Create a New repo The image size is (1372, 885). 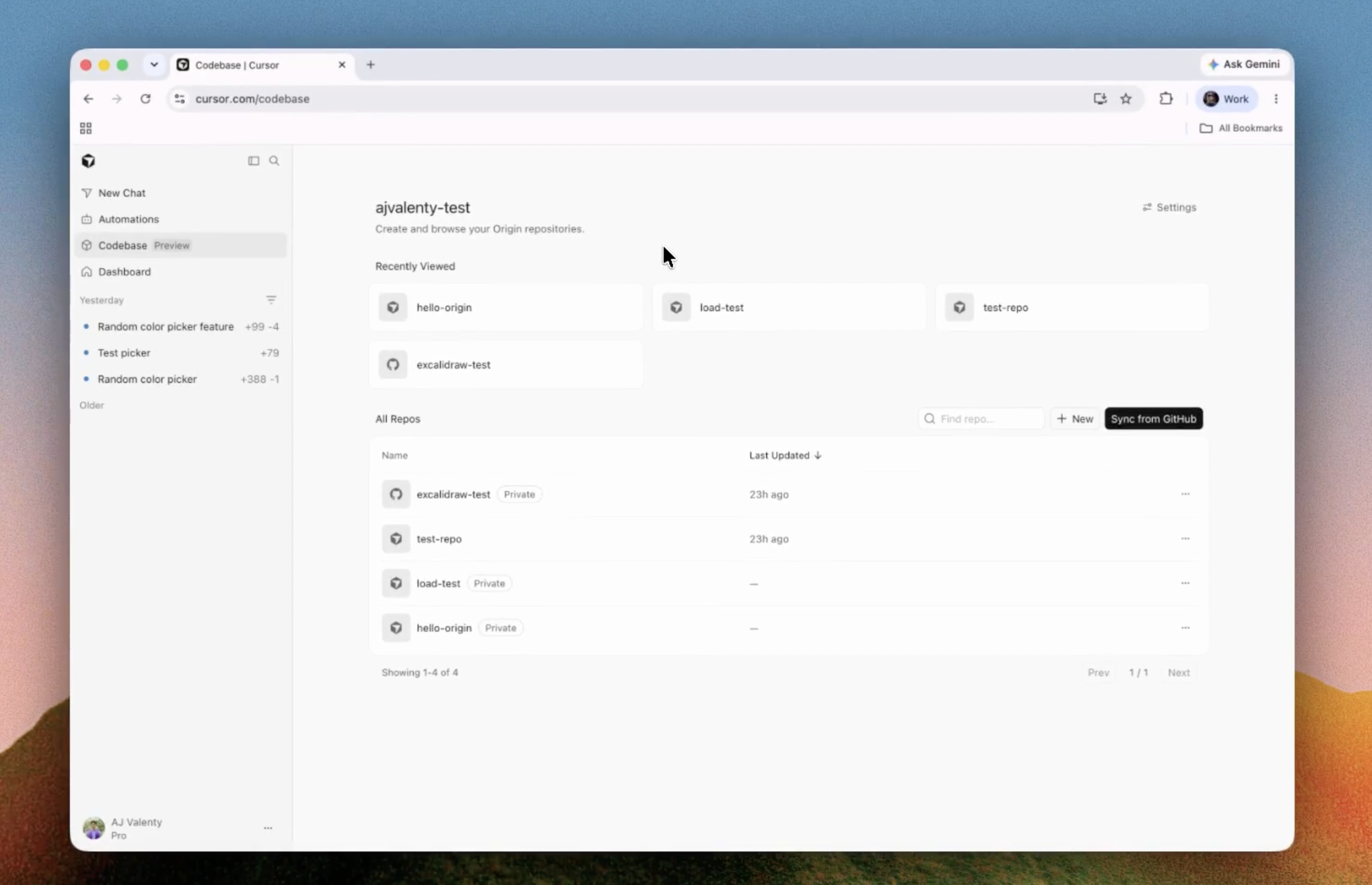[x=1075, y=419]
